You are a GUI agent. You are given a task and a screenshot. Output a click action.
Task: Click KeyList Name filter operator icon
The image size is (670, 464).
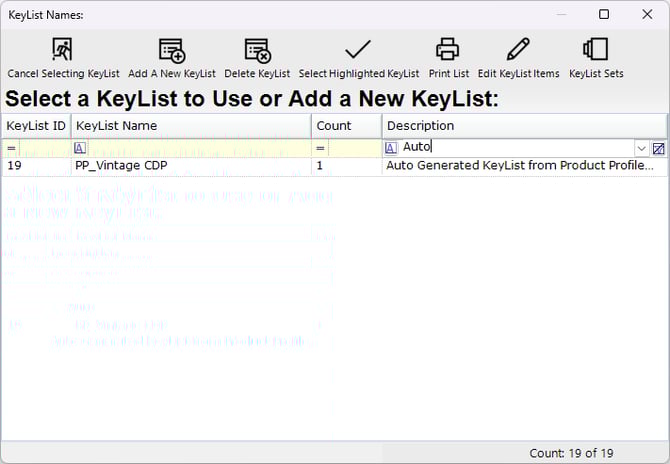(80, 148)
